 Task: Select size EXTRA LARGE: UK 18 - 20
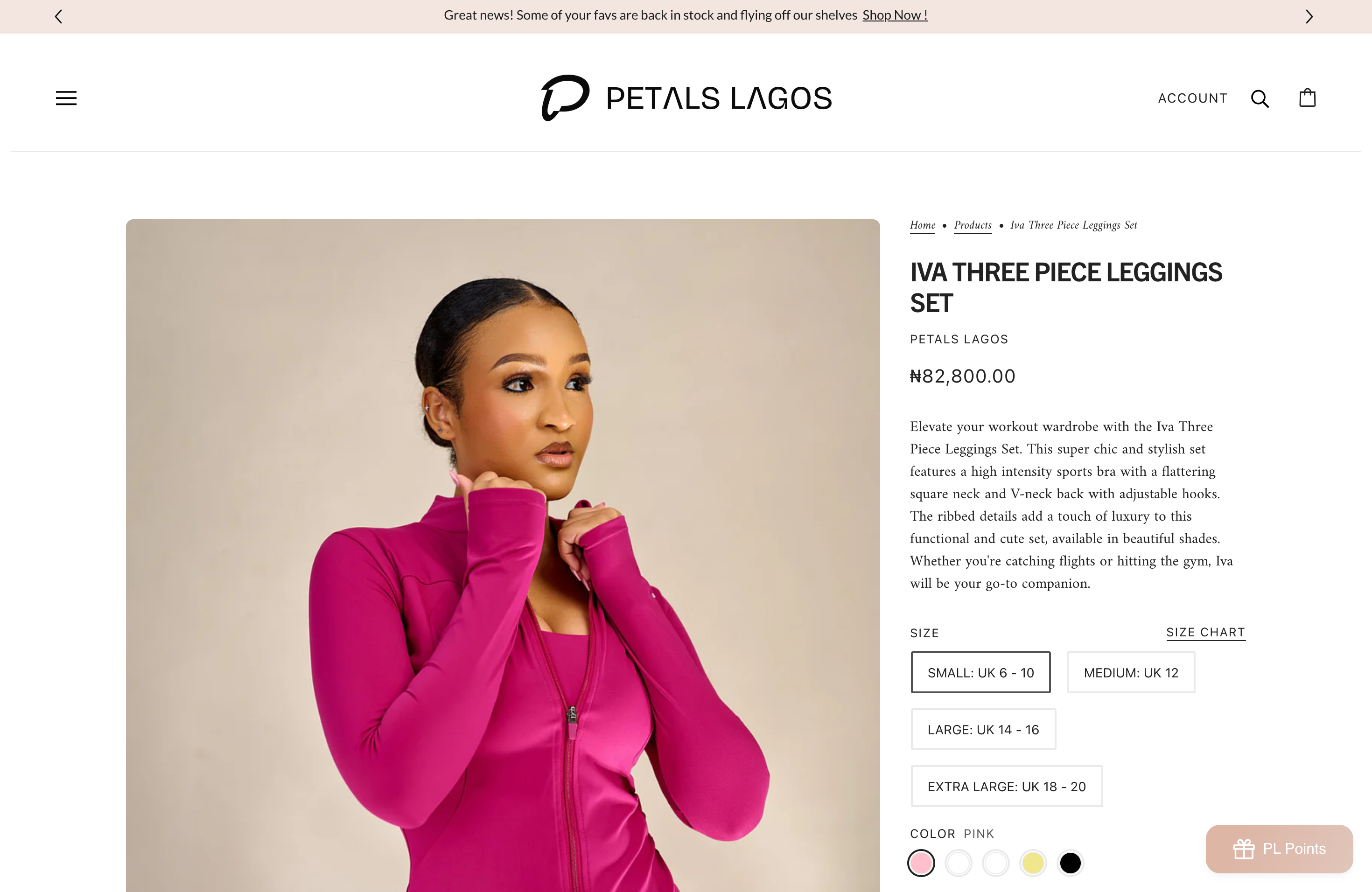[1006, 786]
